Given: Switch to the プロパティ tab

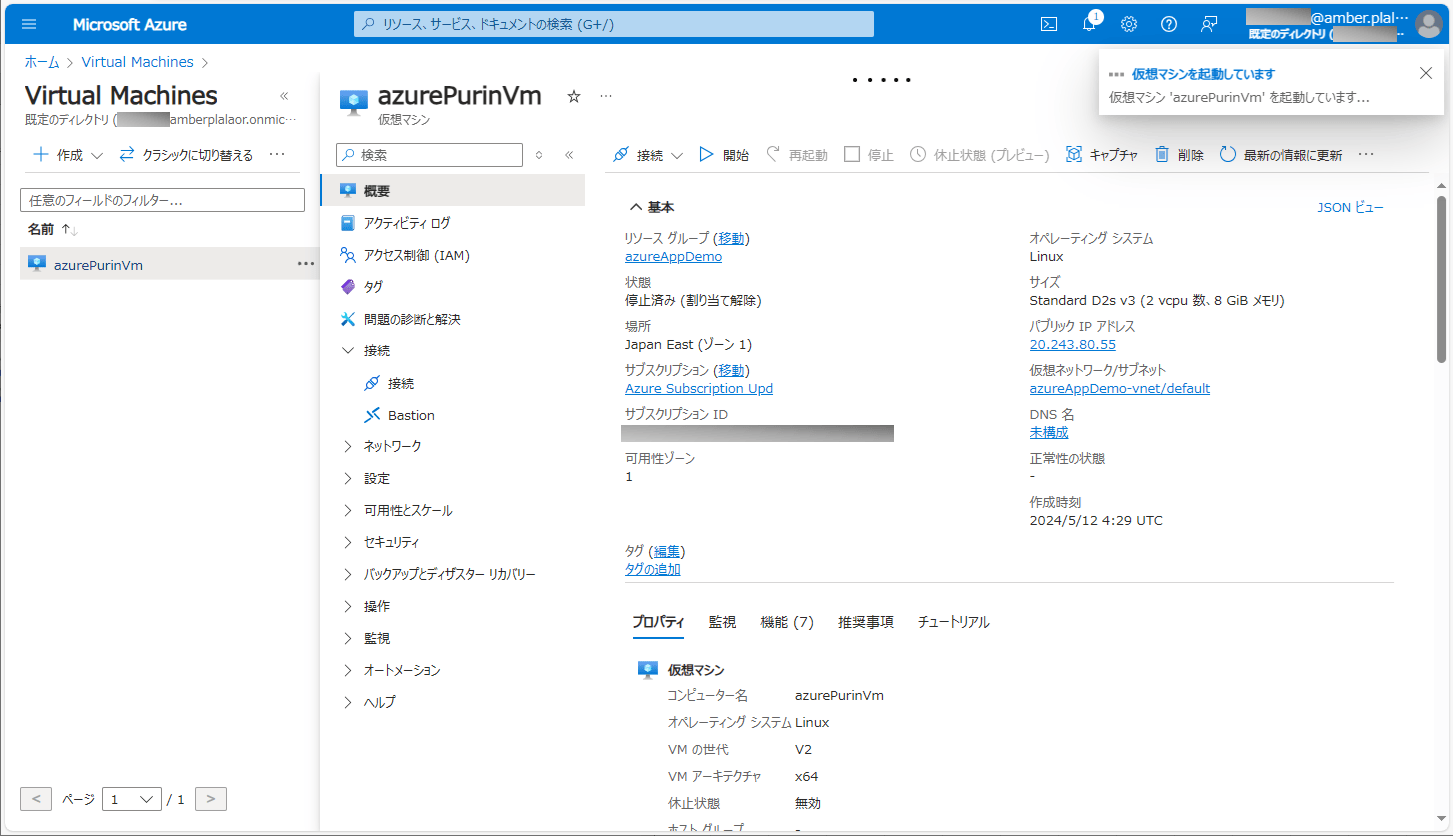Looking at the screenshot, I should point(658,622).
